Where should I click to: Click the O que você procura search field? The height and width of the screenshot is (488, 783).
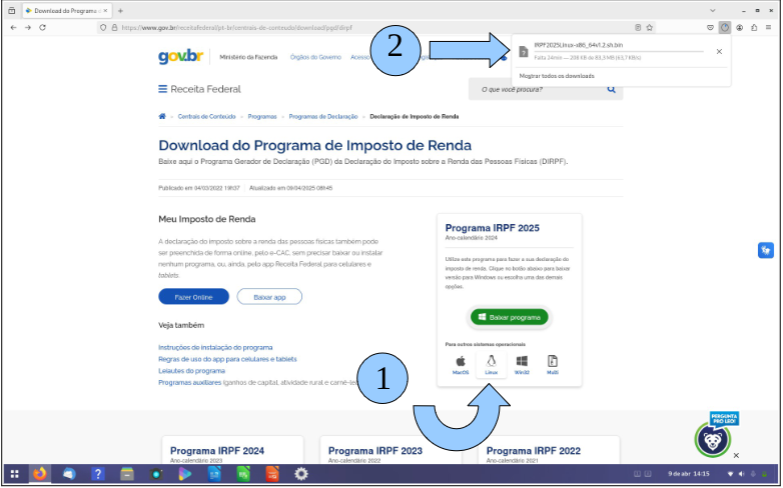point(539,89)
